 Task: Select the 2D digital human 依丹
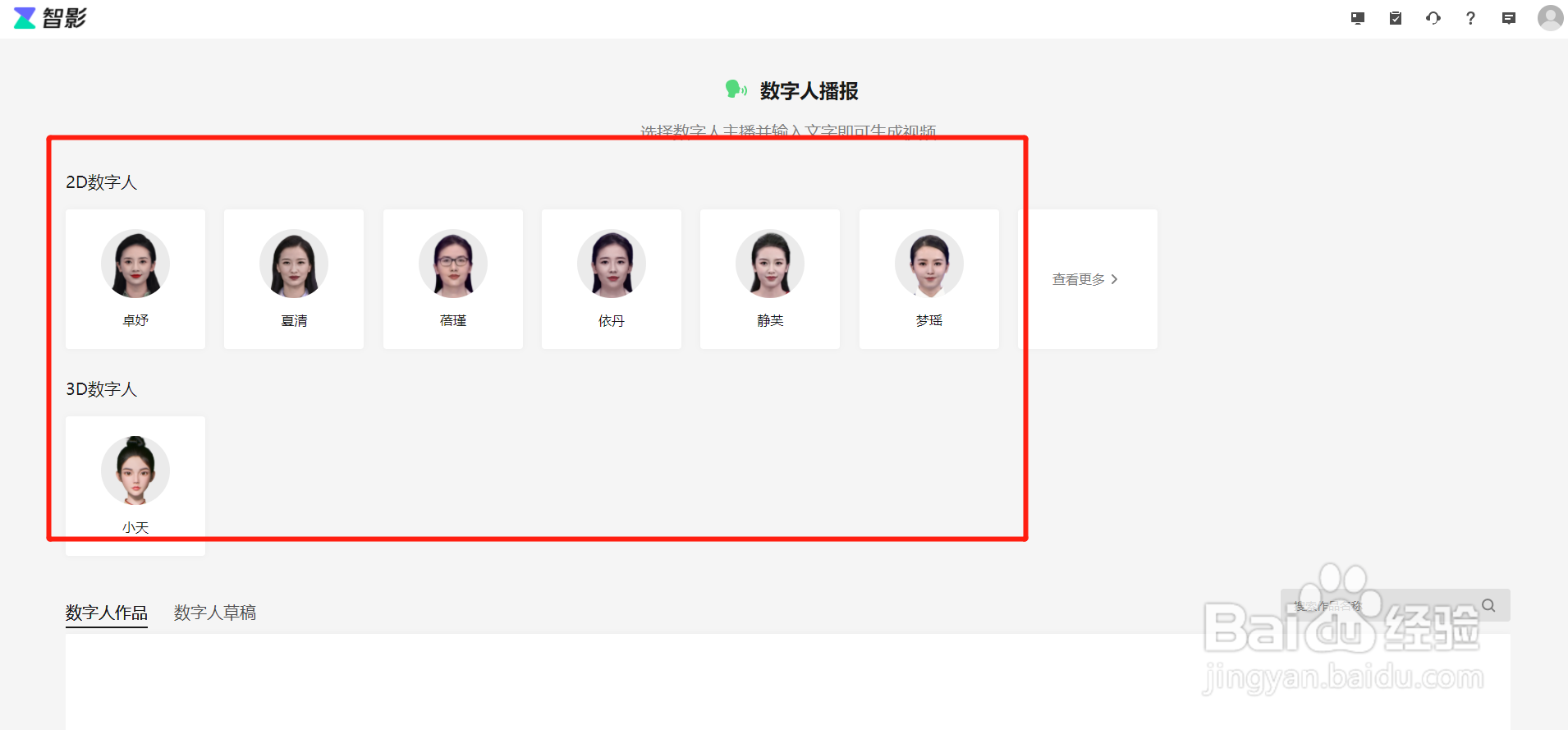pos(612,279)
